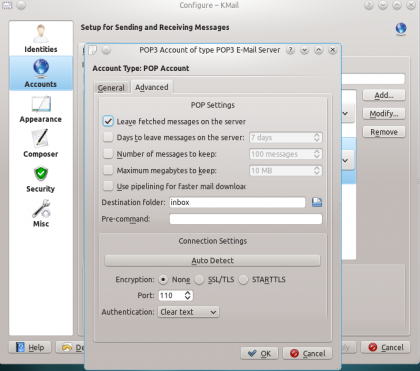Screen dimensions: 420x371
Task: Enable Number of messages to keep
Action: pyautogui.click(x=108, y=154)
